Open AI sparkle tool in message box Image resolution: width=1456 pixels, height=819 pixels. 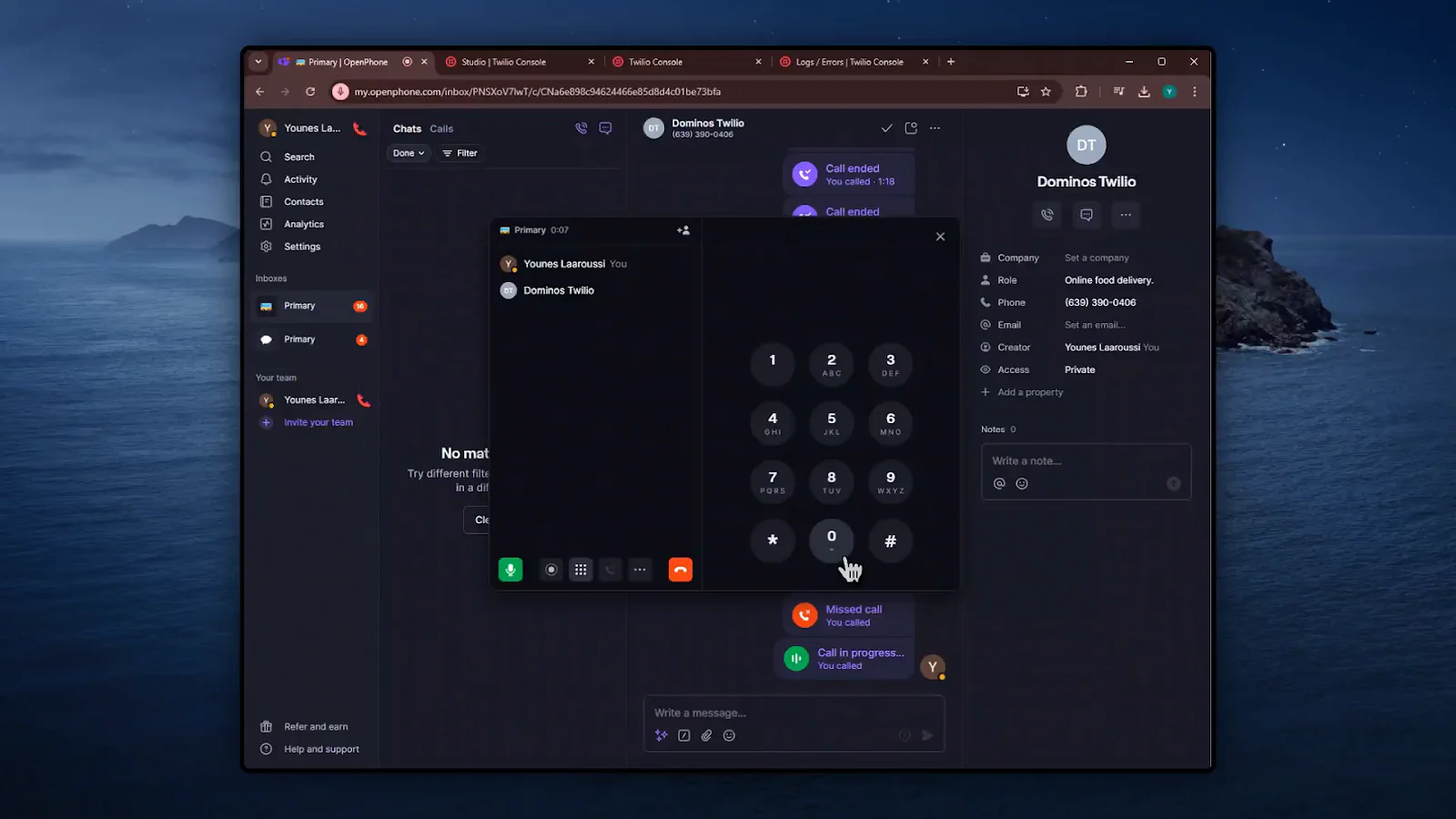tap(662, 735)
